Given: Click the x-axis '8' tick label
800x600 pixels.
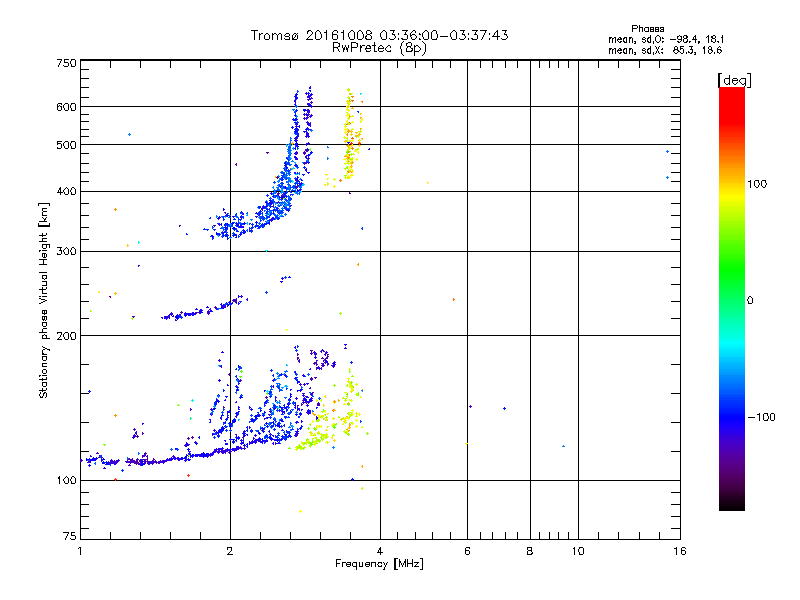Looking at the screenshot, I should pyautogui.click(x=530, y=551).
